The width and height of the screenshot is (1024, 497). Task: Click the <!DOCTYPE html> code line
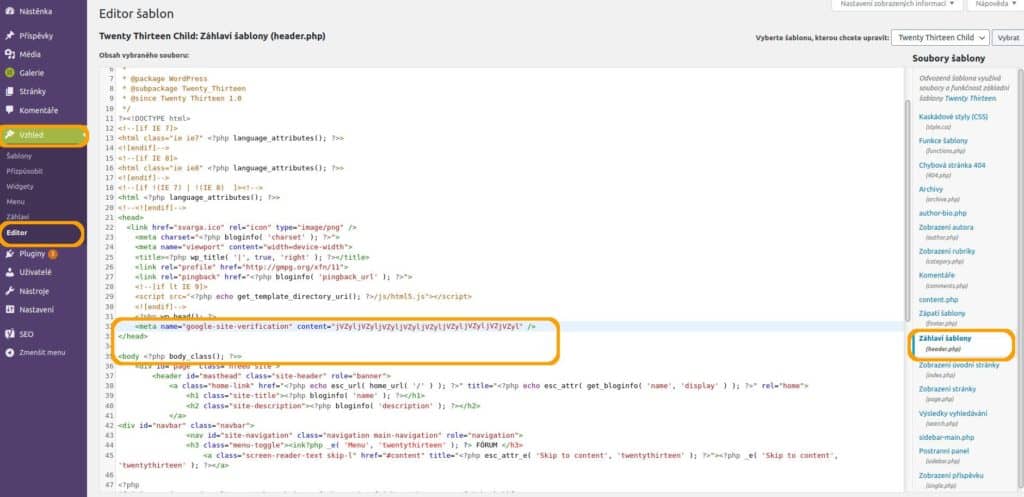click(154, 118)
